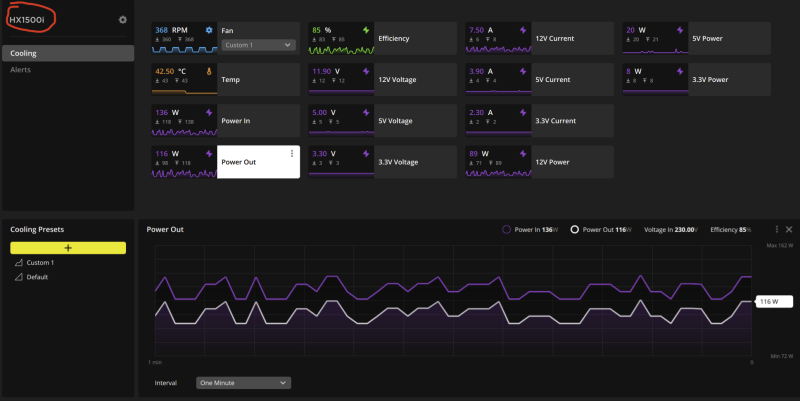Toggle Power In series in graph legend
This screenshot has width=800, height=401.
pyautogui.click(x=506, y=230)
